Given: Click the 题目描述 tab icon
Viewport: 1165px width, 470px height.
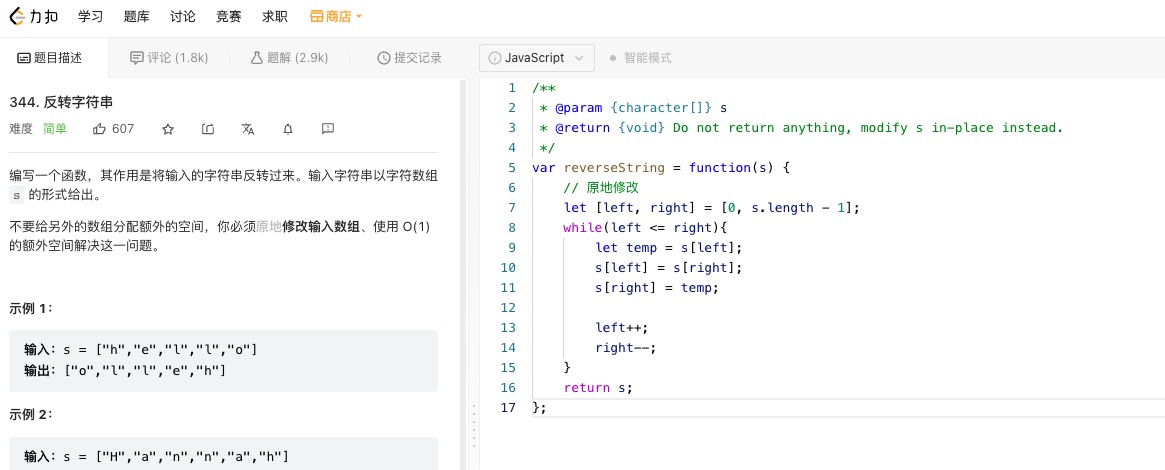Looking at the screenshot, I should tap(24, 58).
